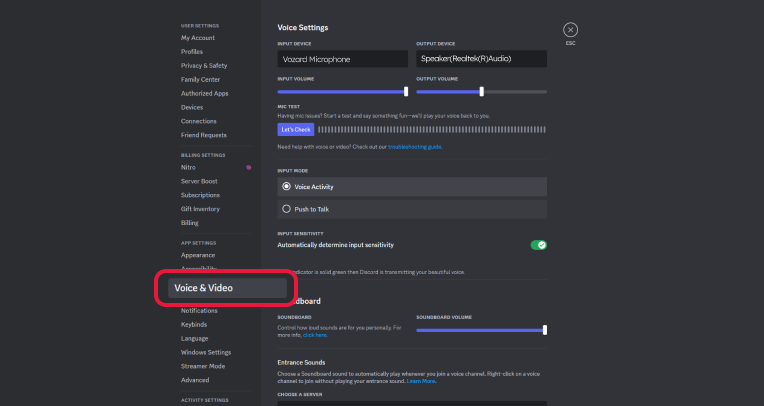Viewport: 764px width, 406px height.
Task: Open the troubleshooting guide link
Action: click(x=415, y=147)
